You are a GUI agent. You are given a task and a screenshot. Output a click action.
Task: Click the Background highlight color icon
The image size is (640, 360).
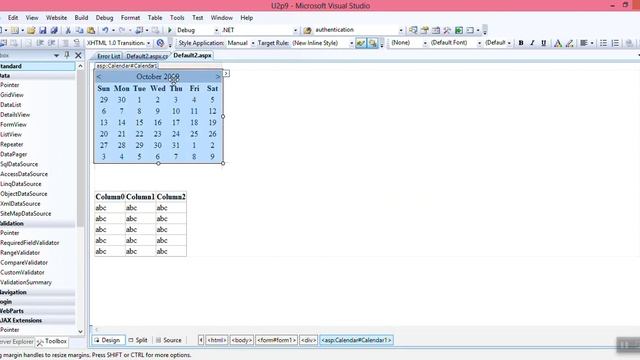pos(569,43)
